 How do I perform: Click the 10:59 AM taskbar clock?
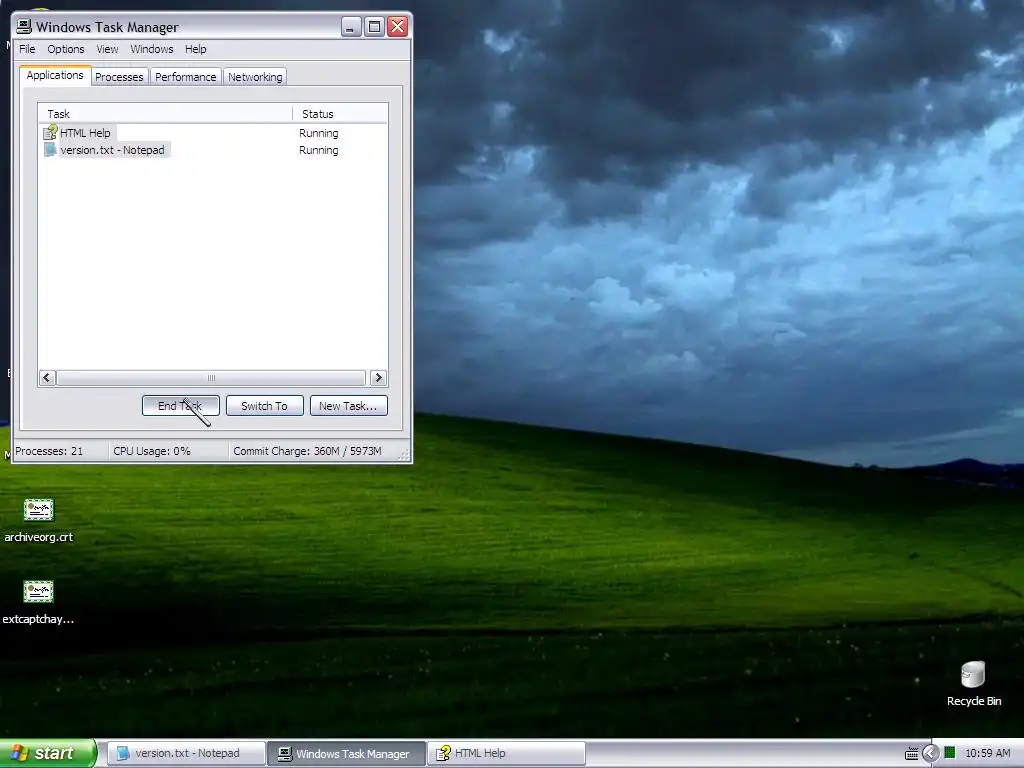tap(987, 754)
